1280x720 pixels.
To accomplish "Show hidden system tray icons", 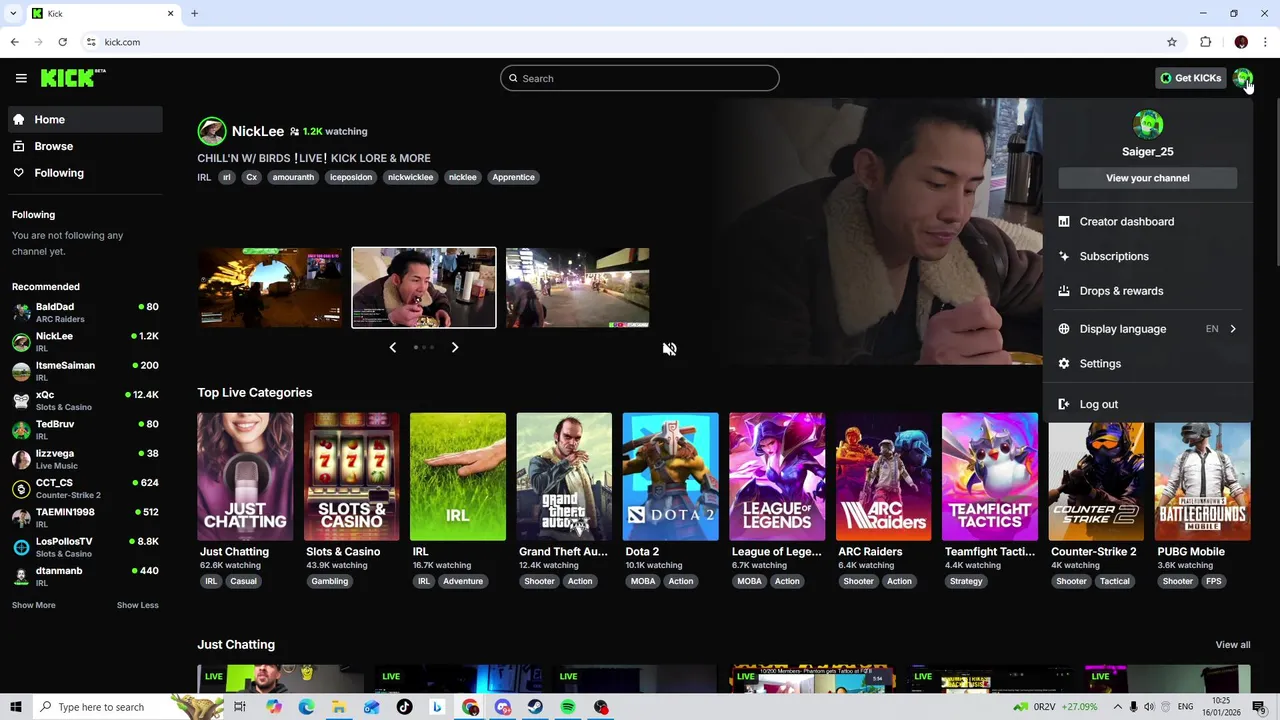I will click(1117, 707).
